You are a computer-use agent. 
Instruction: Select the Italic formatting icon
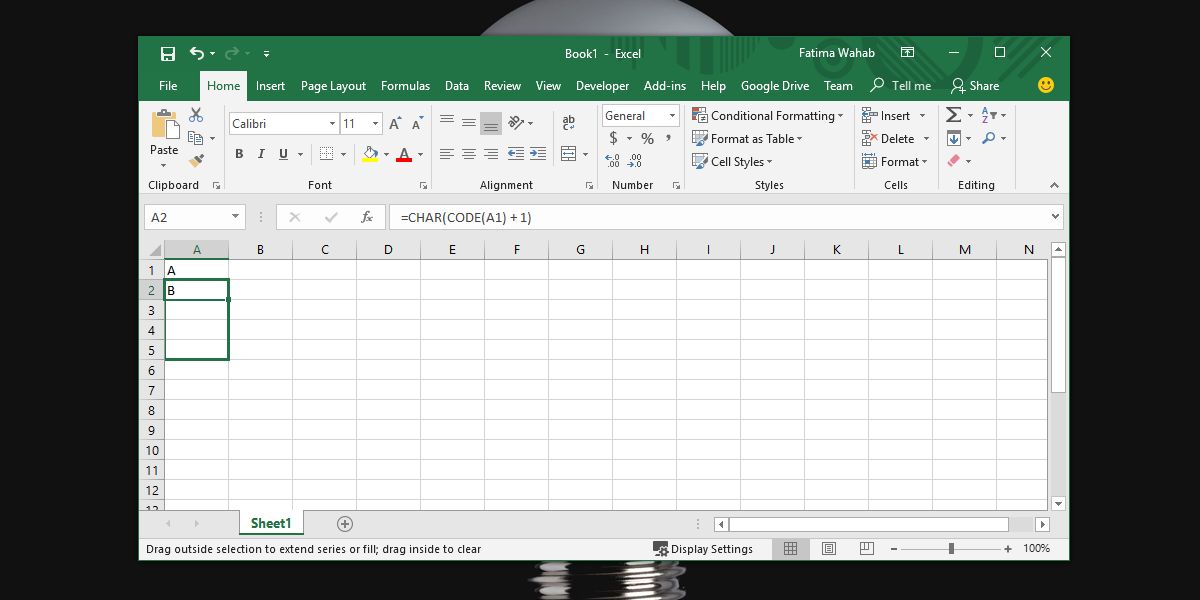pyautogui.click(x=260, y=154)
